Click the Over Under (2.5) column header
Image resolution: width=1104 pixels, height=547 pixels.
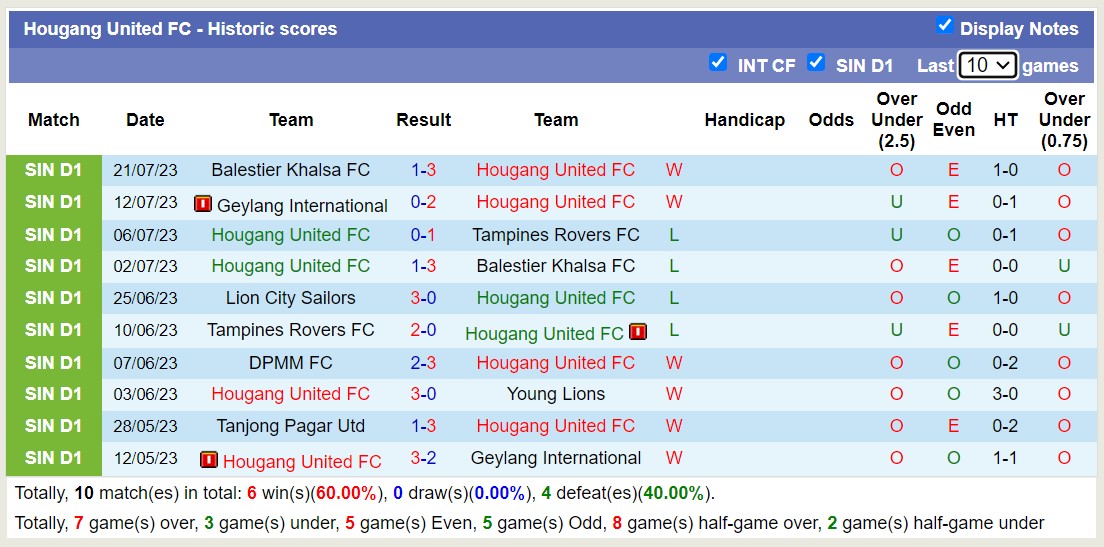[896, 120]
